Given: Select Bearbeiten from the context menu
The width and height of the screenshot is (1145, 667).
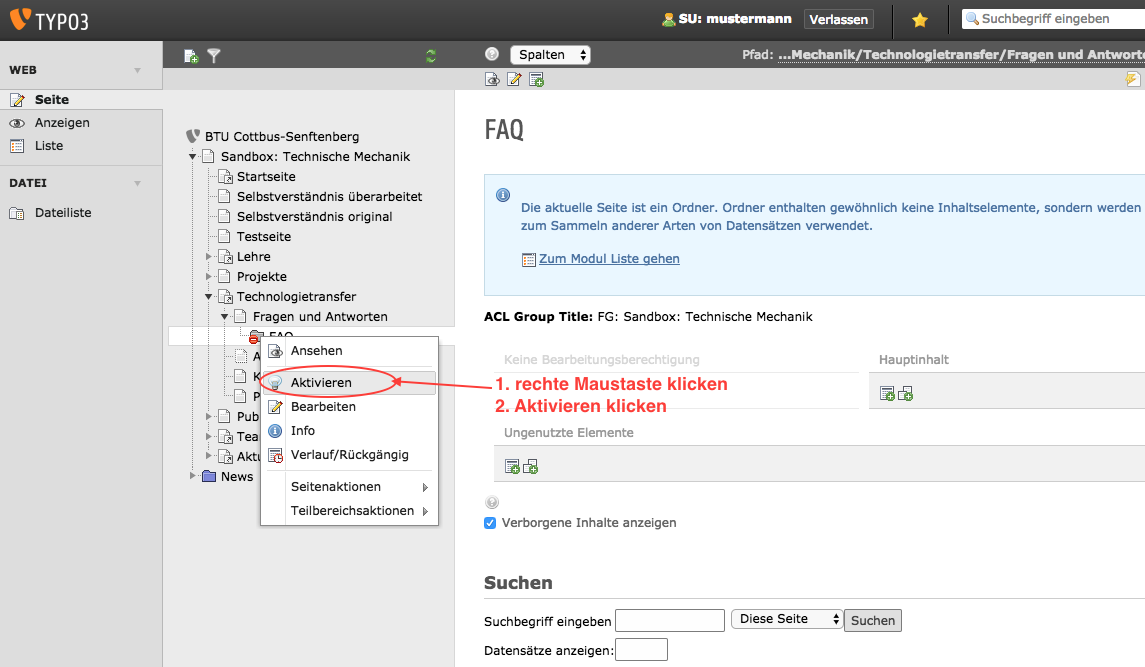Looking at the screenshot, I should click(323, 407).
